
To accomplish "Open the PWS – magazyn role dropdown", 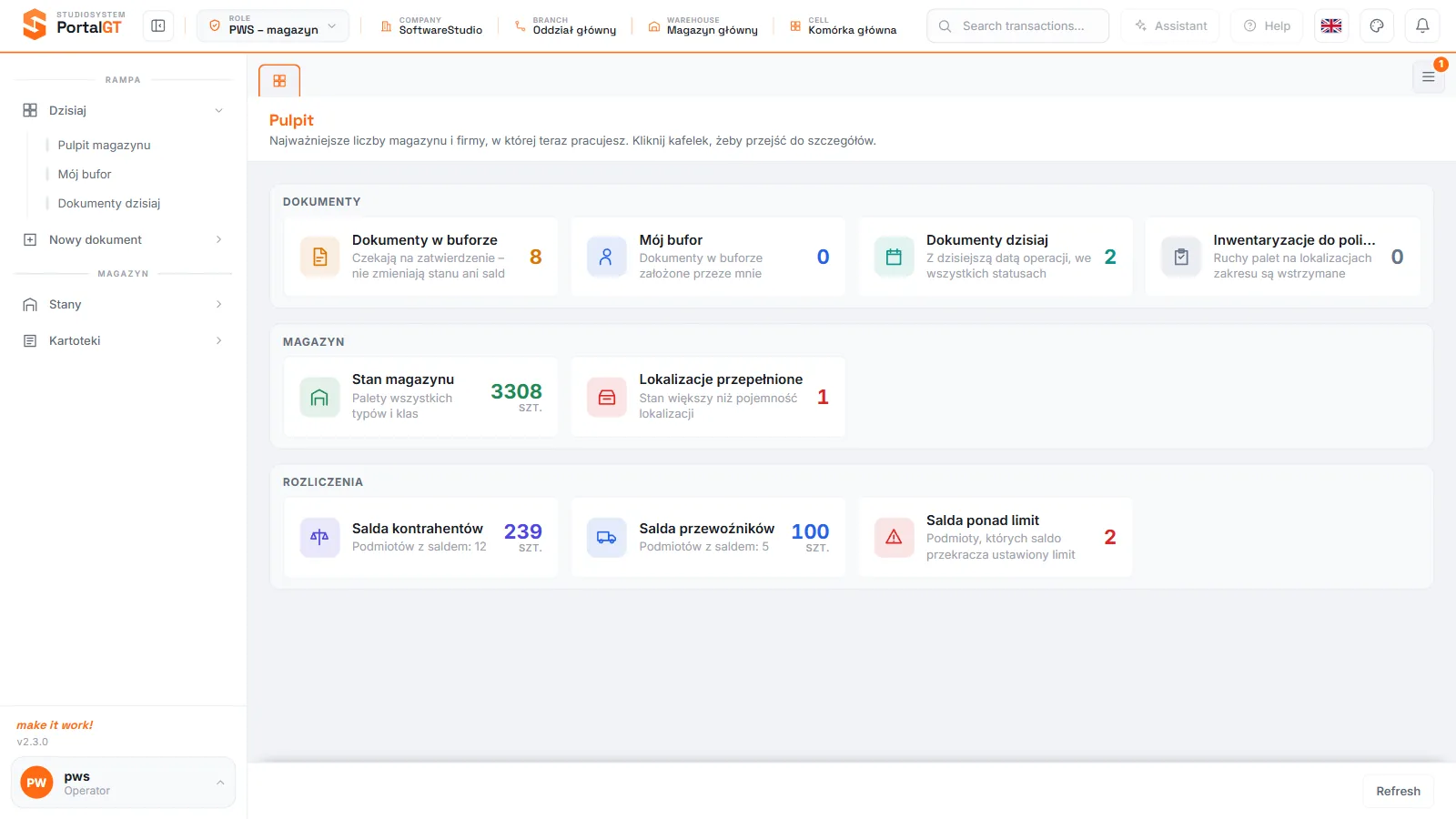I will (273, 25).
